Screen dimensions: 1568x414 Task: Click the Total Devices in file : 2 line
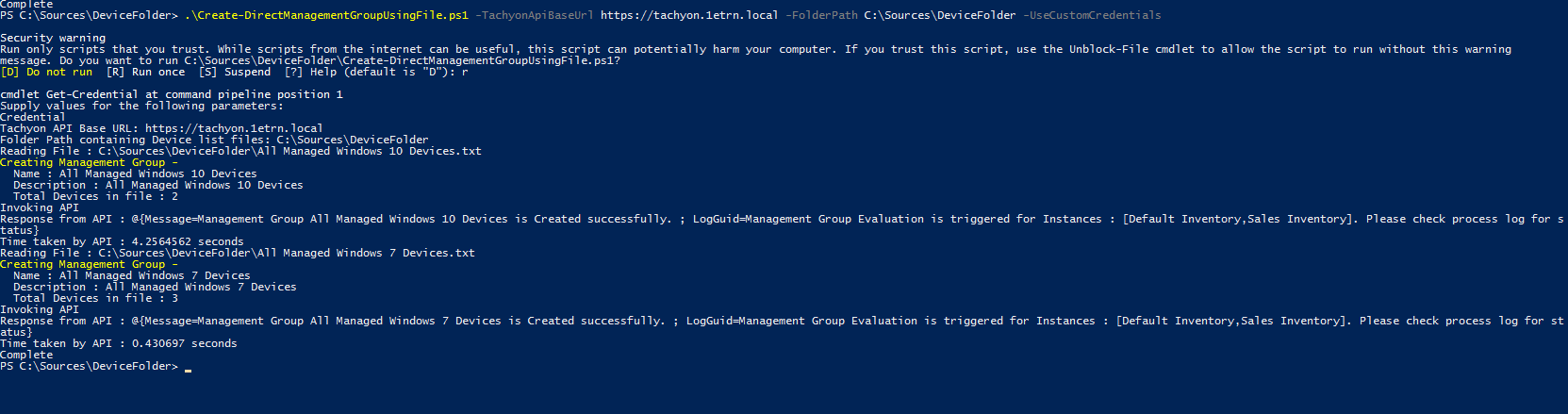[95, 196]
